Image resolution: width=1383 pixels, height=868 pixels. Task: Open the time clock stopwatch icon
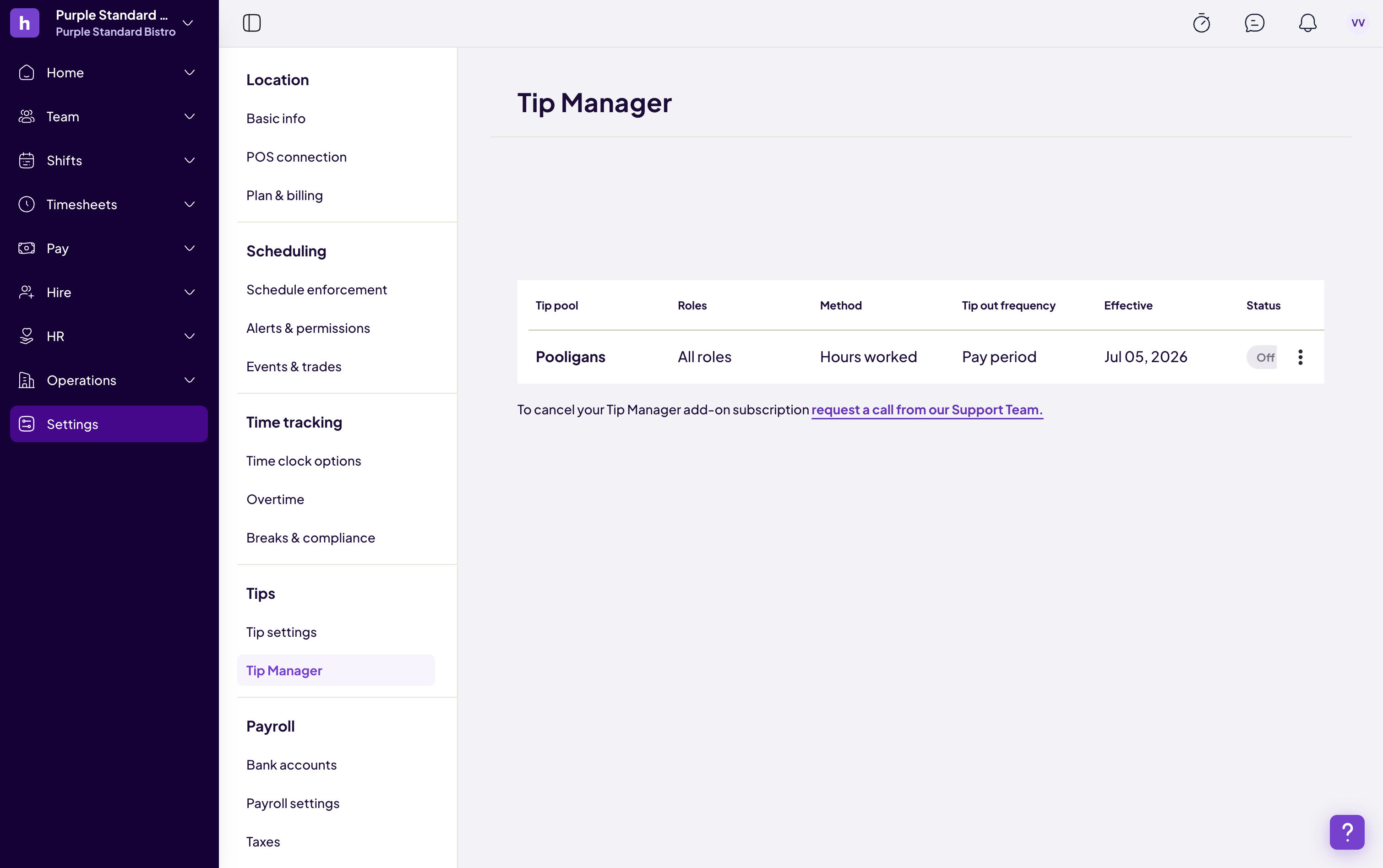pos(1202,23)
